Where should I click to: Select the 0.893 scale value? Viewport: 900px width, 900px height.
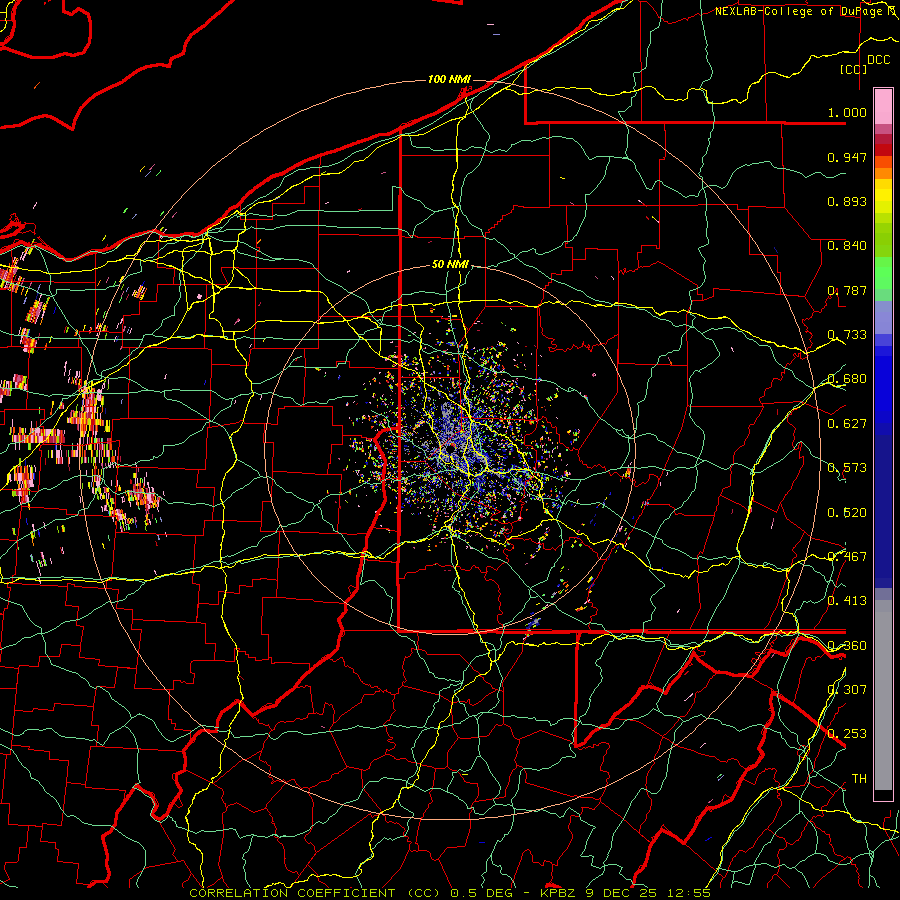coord(847,201)
